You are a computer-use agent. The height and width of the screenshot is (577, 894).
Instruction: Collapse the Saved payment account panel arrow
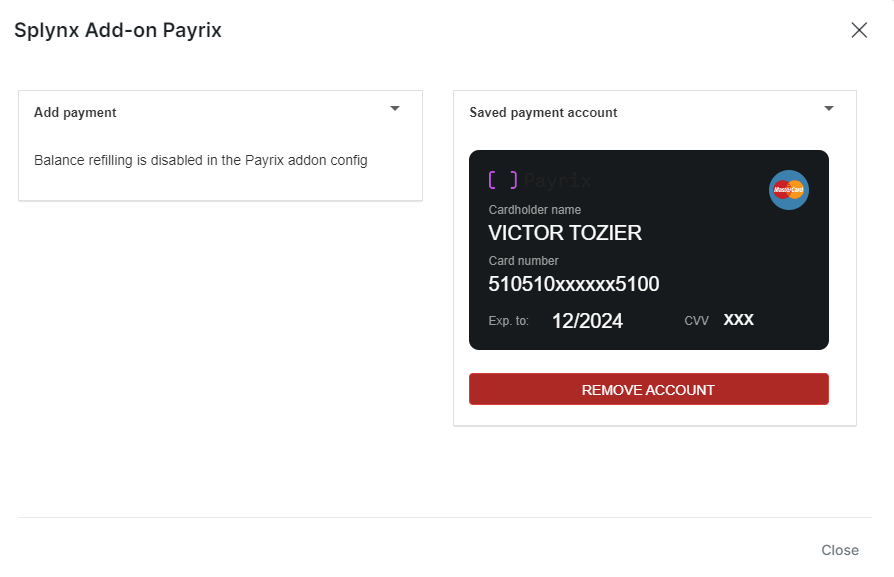(828, 108)
